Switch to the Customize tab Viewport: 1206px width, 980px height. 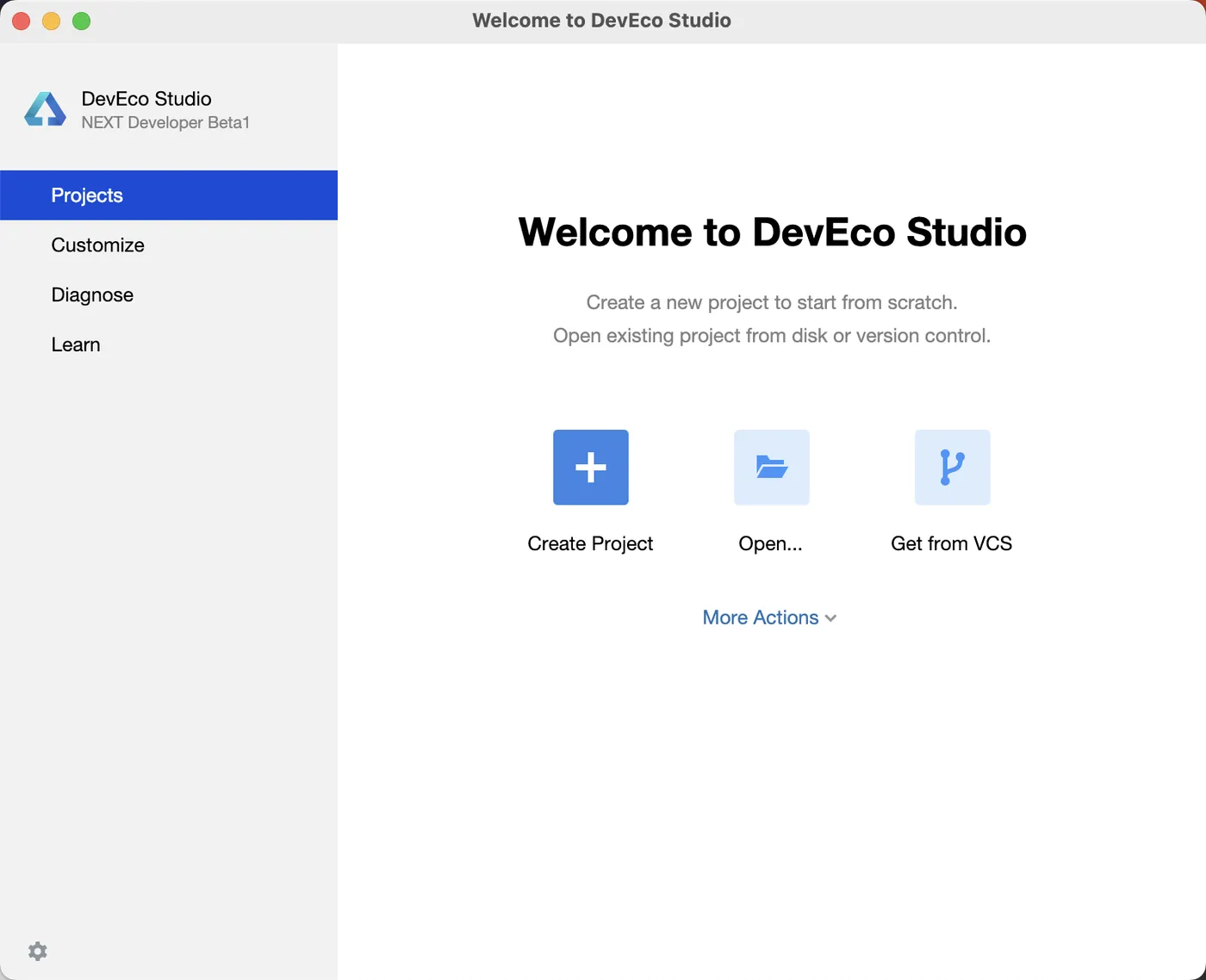click(x=169, y=245)
